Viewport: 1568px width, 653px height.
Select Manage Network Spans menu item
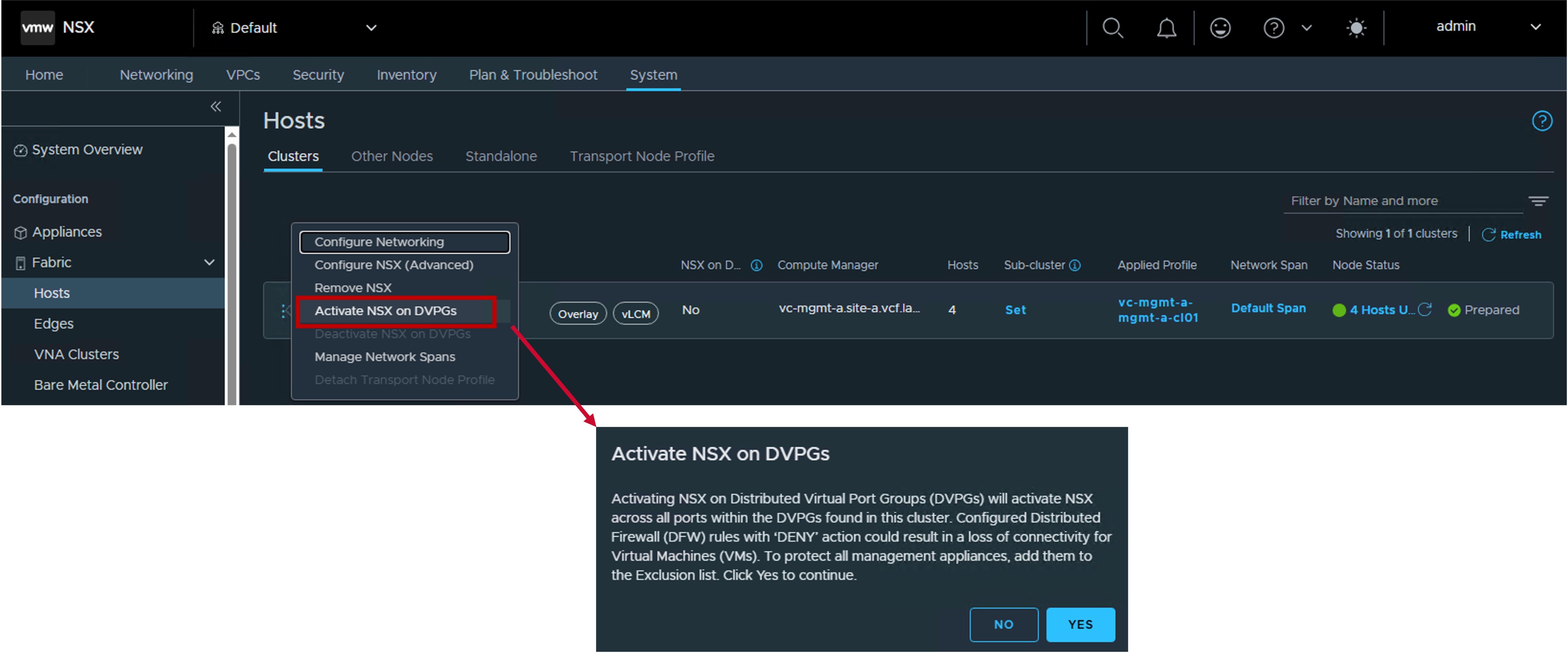[385, 357]
